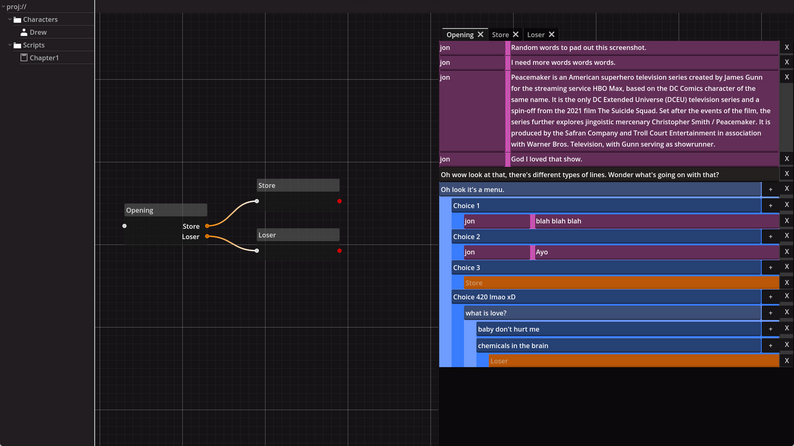Click the white input port of Loser node
This screenshot has height=446, width=794.
pos(257,251)
